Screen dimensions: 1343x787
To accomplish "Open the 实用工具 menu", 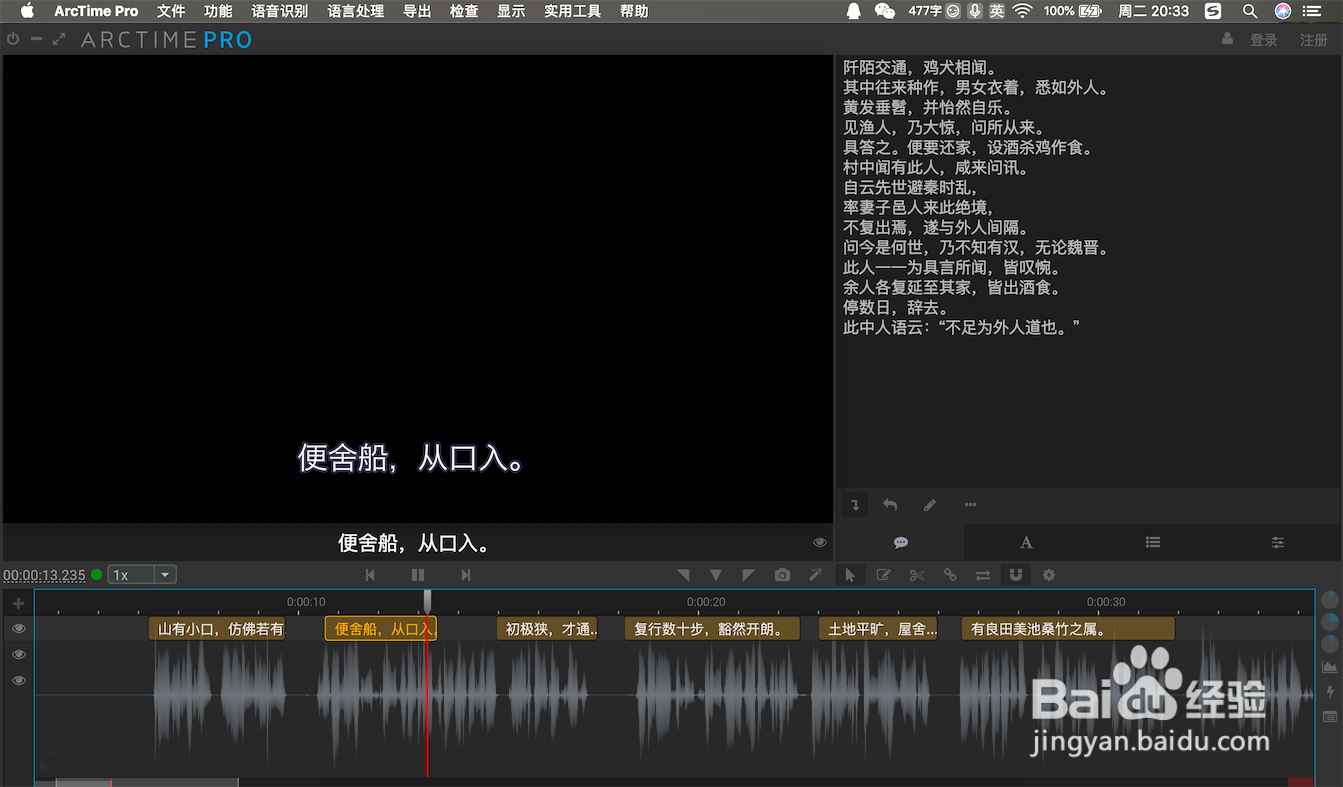I will click(572, 11).
